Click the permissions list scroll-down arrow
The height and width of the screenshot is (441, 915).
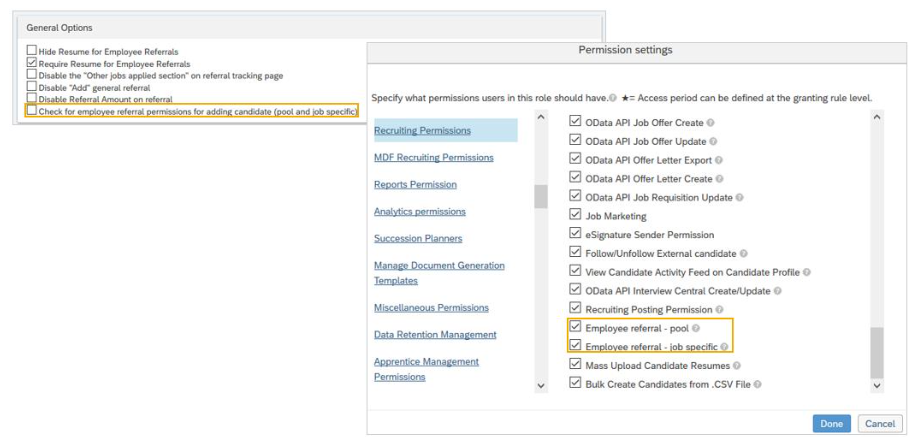[876, 385]
